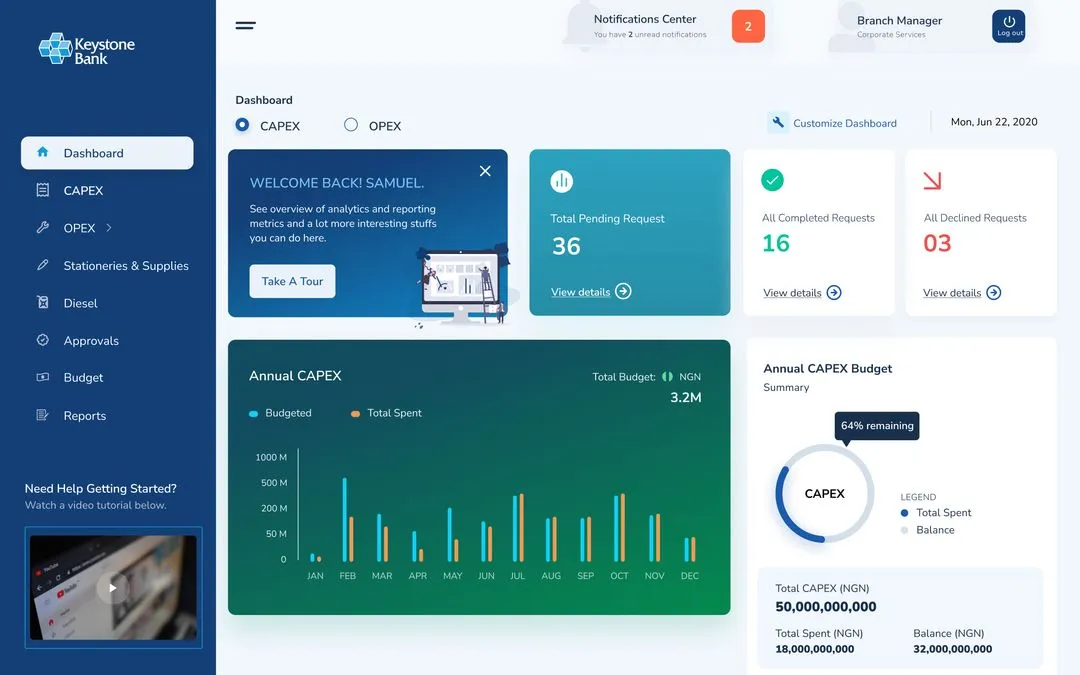Close the Welcome Back banner

pos(485,171)
